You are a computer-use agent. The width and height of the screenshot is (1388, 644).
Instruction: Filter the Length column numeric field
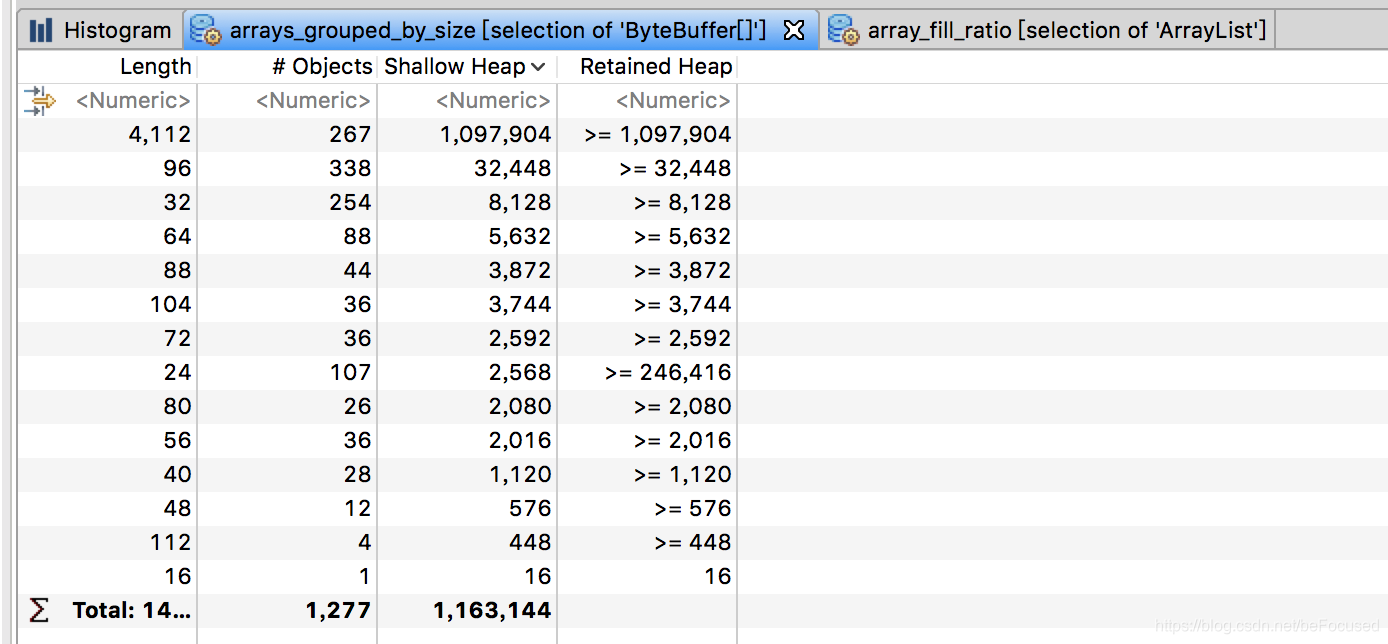(x=133, y=101)
